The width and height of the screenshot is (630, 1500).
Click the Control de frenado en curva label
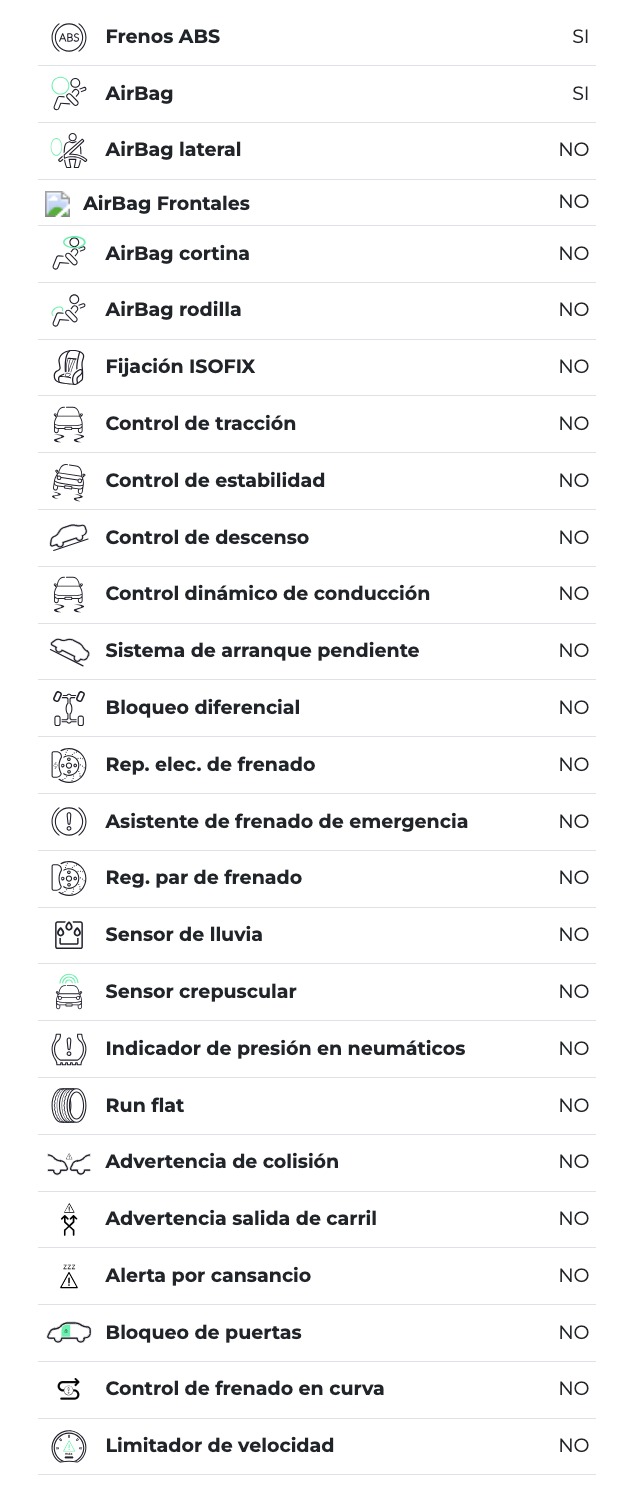(244, 1388)
